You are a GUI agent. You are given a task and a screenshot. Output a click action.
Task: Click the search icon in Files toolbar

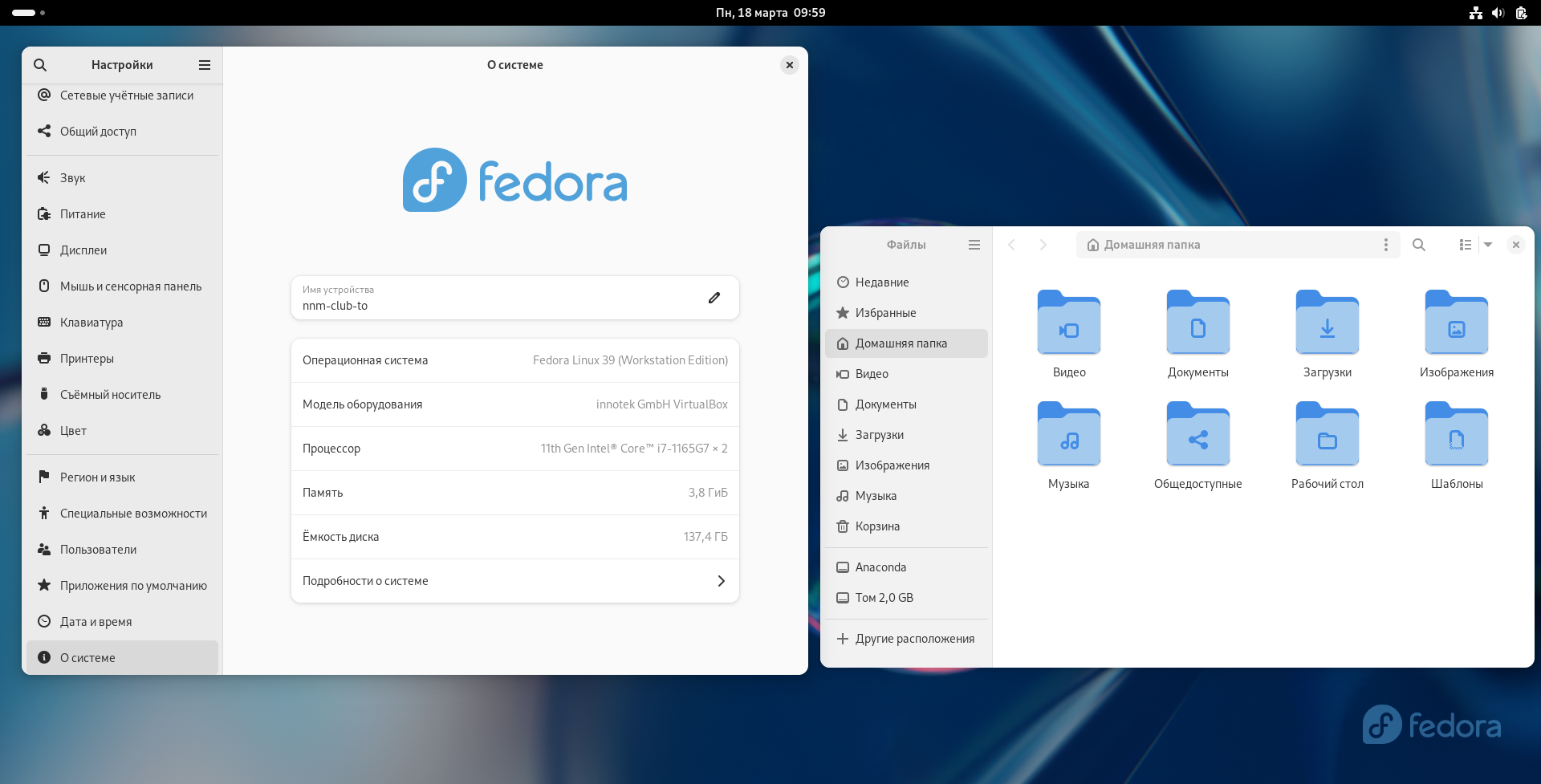click(x=1419, y=245)
